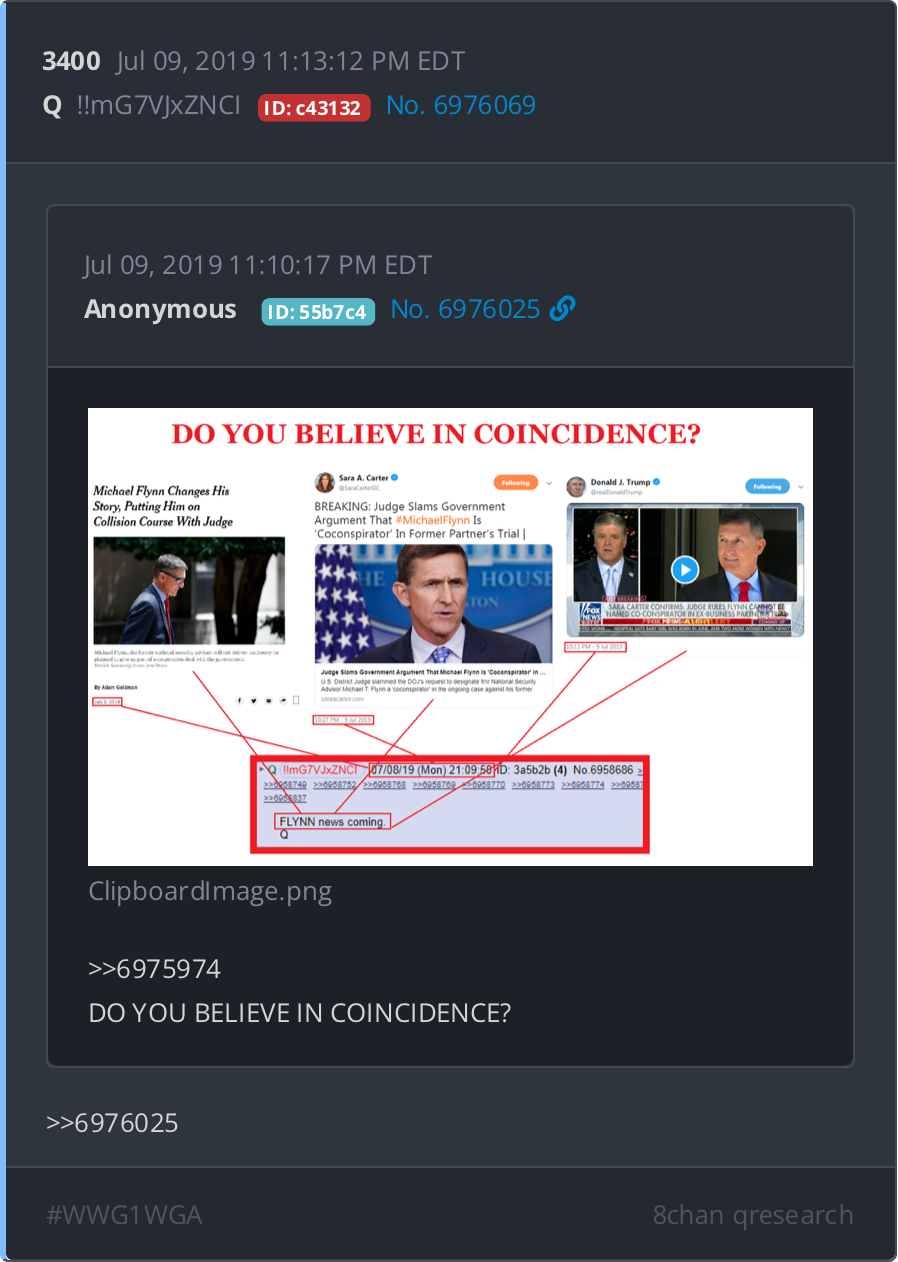Image resolution: width=898 pixels, height=1262 pixels.
Task: Play the Fox News video in Trump tweet
Action: click(684, 570)
